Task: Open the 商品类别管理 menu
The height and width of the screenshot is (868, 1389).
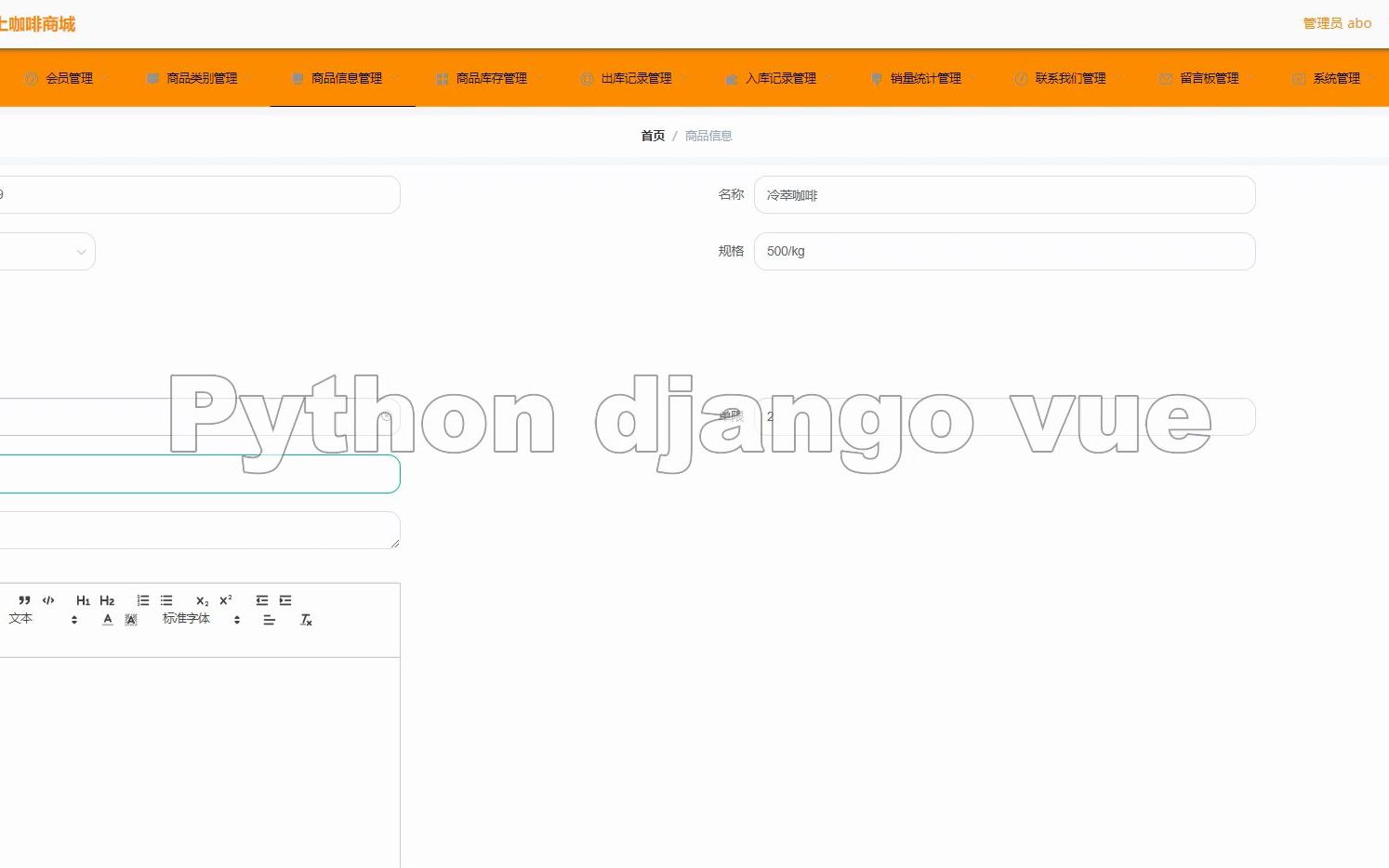Action: (x=198, y=78)
